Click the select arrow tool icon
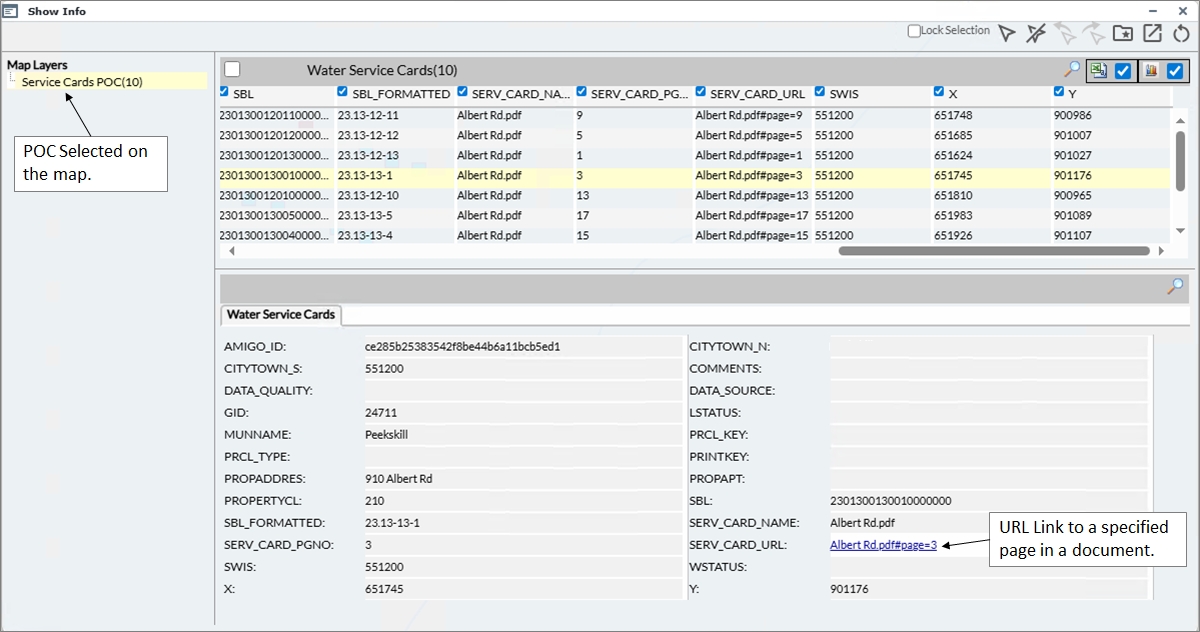The width and height of the screenshot is (1200, 632). point(1007,33)
